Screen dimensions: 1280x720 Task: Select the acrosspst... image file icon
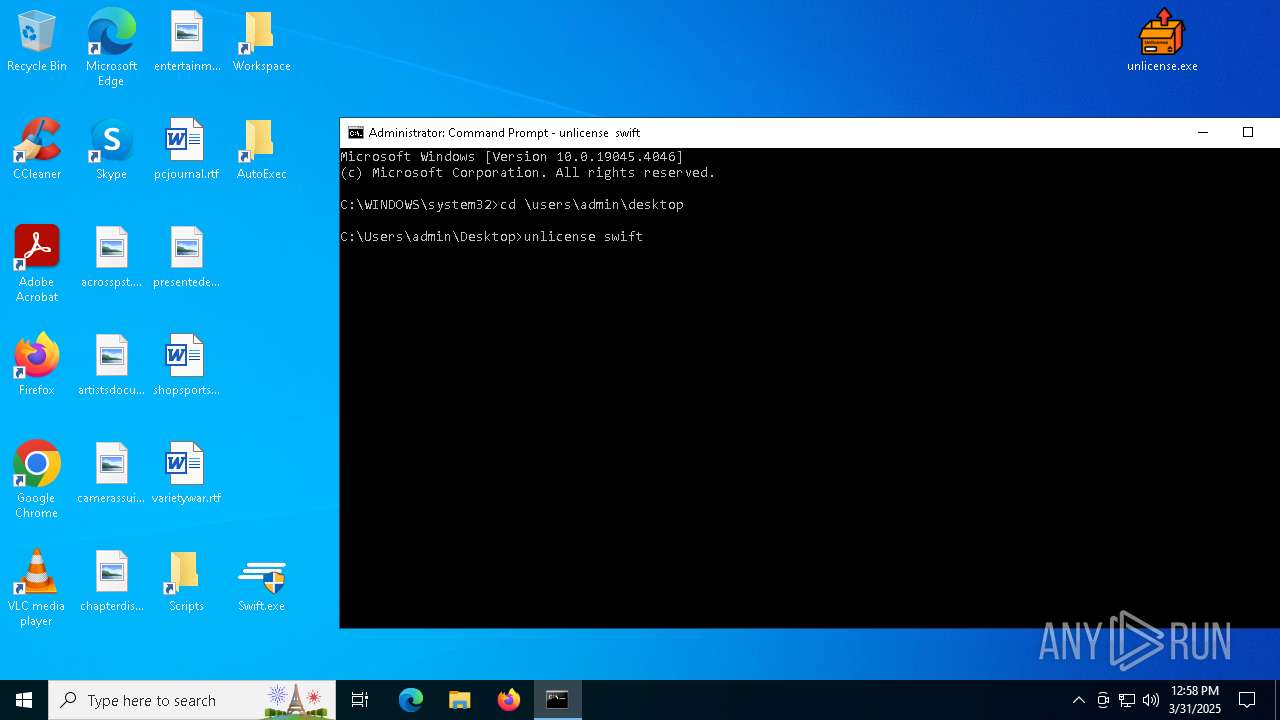pyautogui.click(x=111, y=258)
